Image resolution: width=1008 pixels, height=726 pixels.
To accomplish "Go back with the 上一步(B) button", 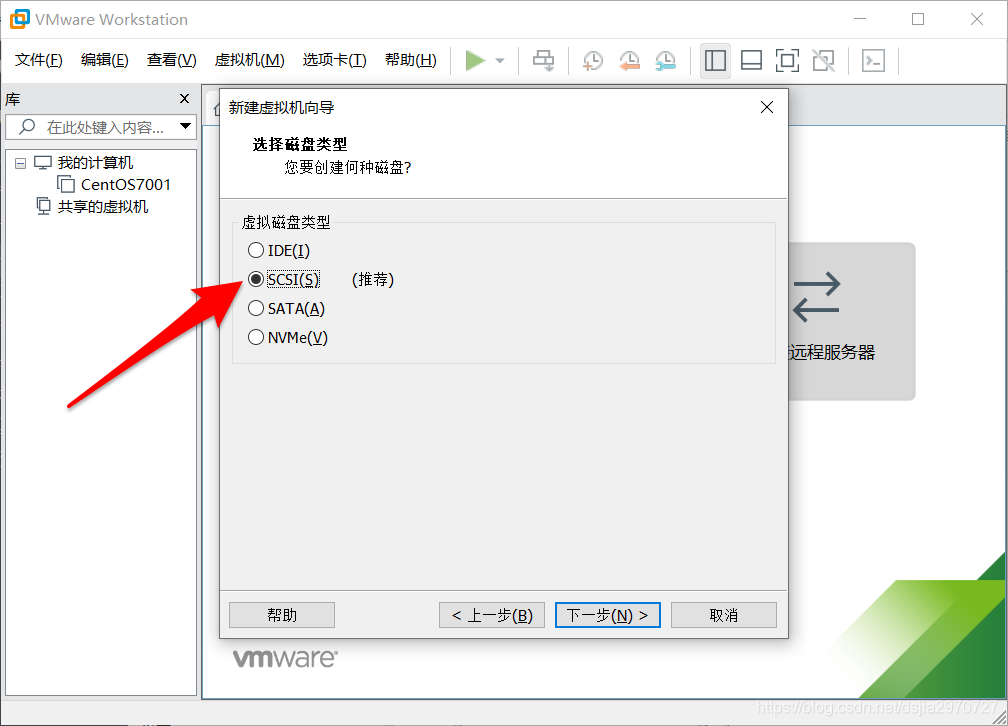I will pyautogui.click(x=492, y=615).
